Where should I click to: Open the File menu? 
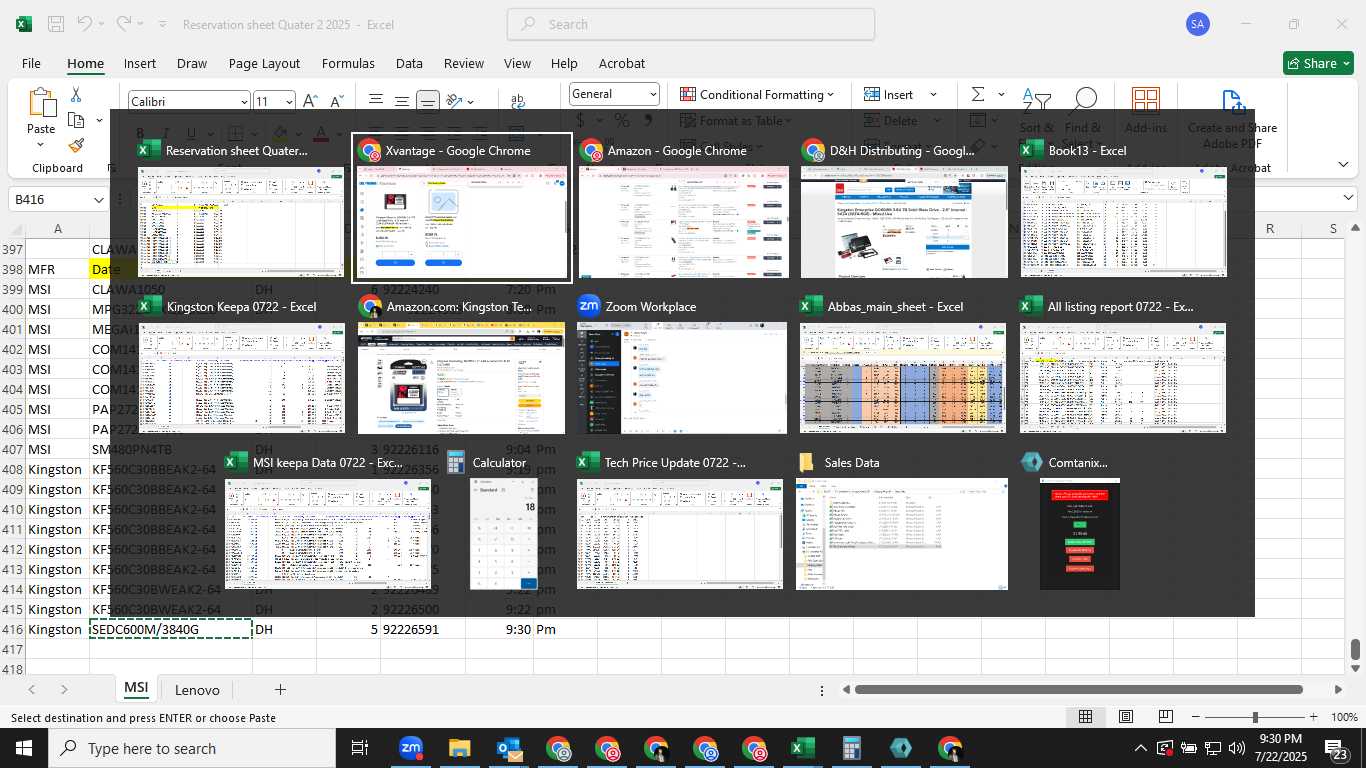[x=31, y=63]
